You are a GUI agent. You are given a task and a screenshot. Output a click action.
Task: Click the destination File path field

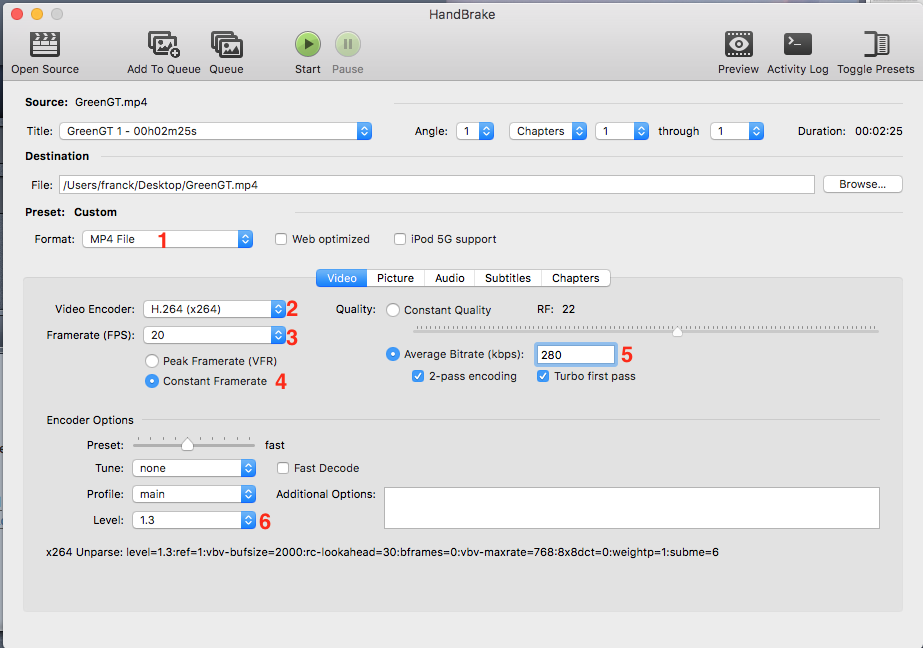437,185
